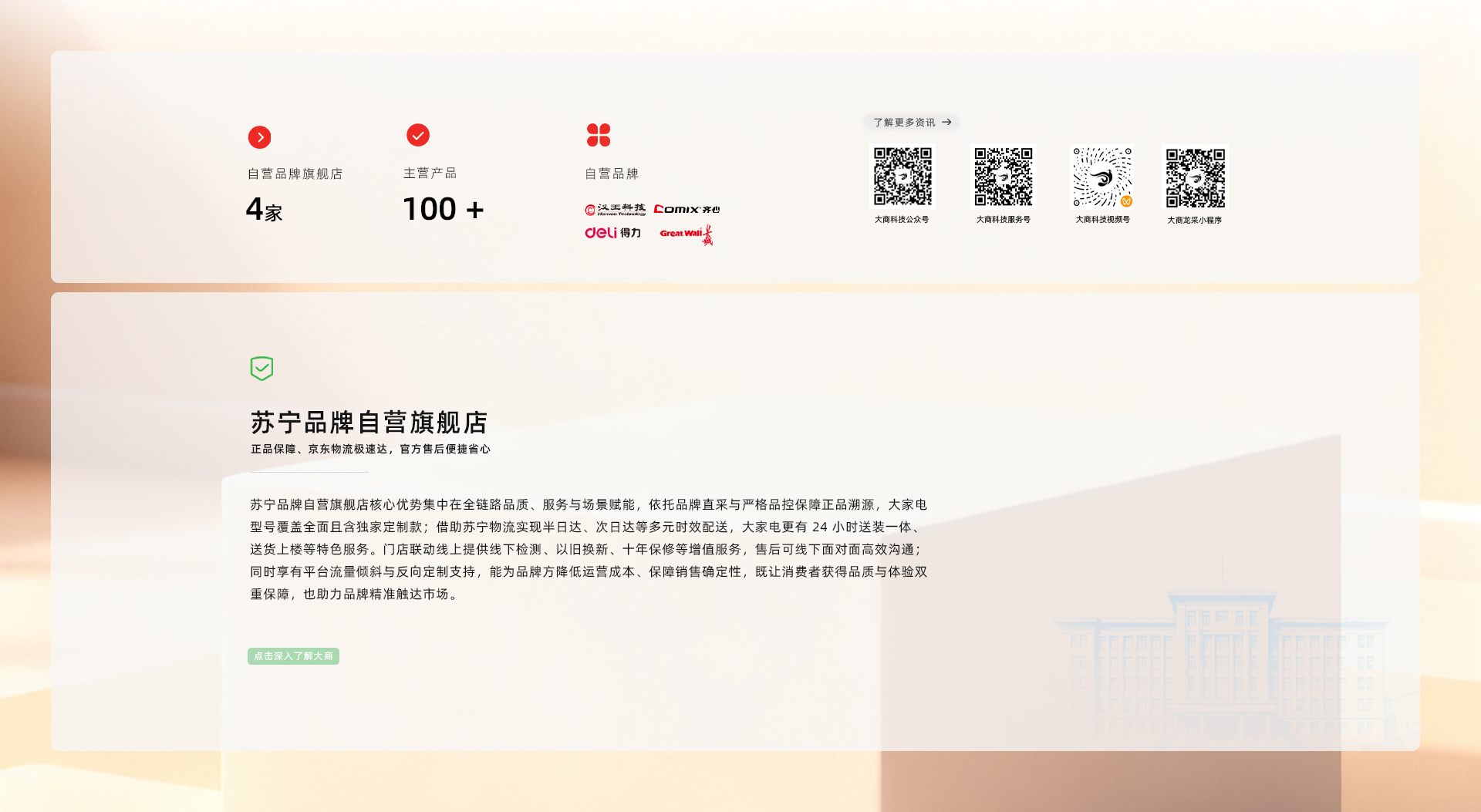
Task: Select the Comix 齐心 brand logo
Action: click(687, 209)
